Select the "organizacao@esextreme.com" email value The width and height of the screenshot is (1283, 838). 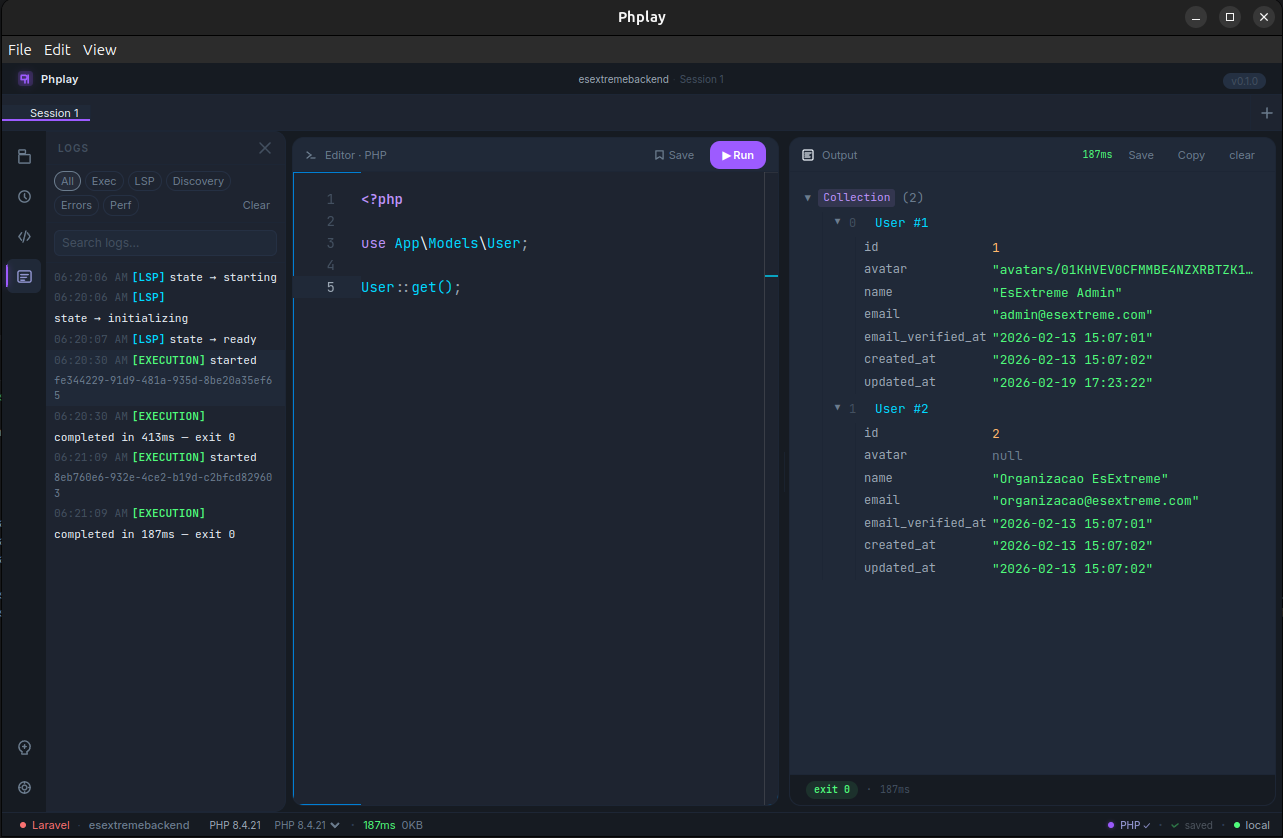click(1095, 501)
